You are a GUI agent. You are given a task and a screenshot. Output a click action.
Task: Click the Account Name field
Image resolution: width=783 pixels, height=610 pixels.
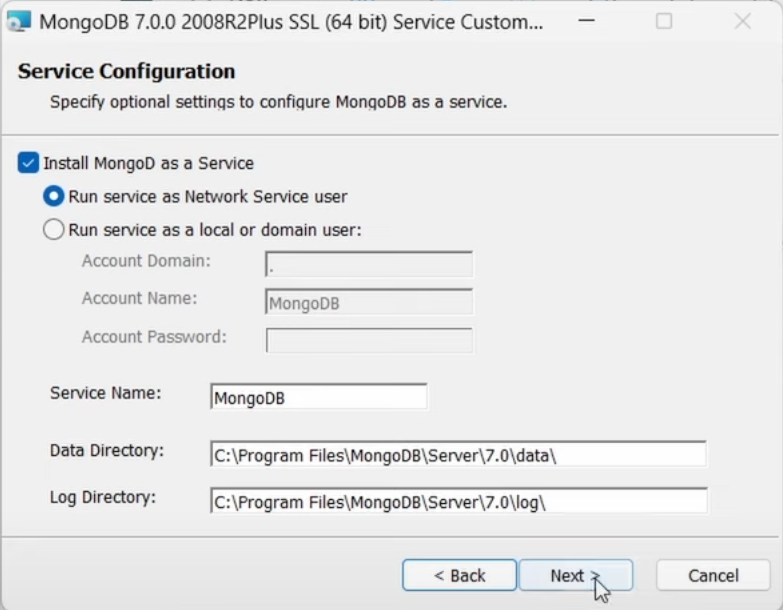point(369,302)
